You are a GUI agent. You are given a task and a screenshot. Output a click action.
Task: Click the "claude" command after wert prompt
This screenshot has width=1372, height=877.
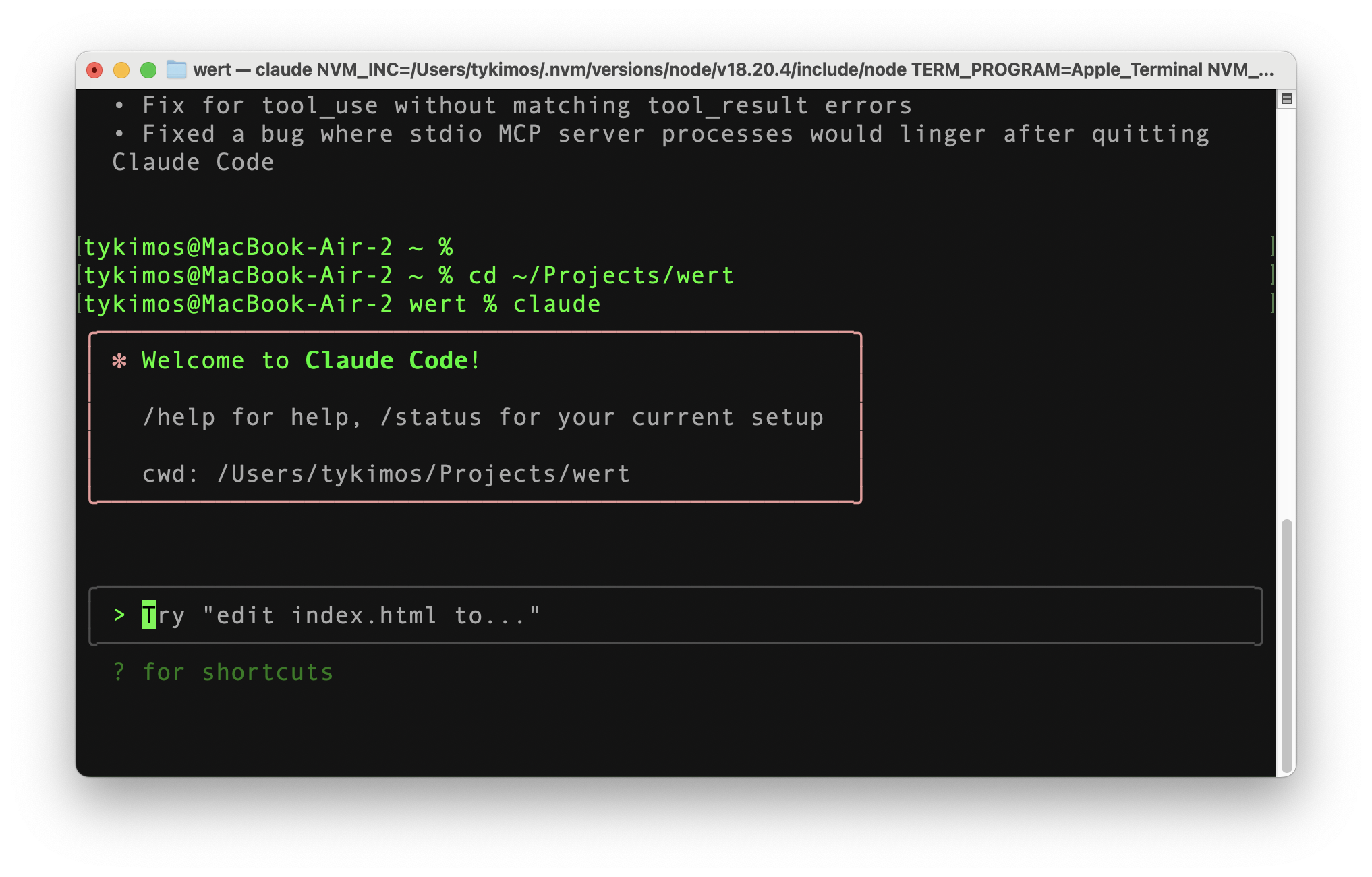click(556, 304)
